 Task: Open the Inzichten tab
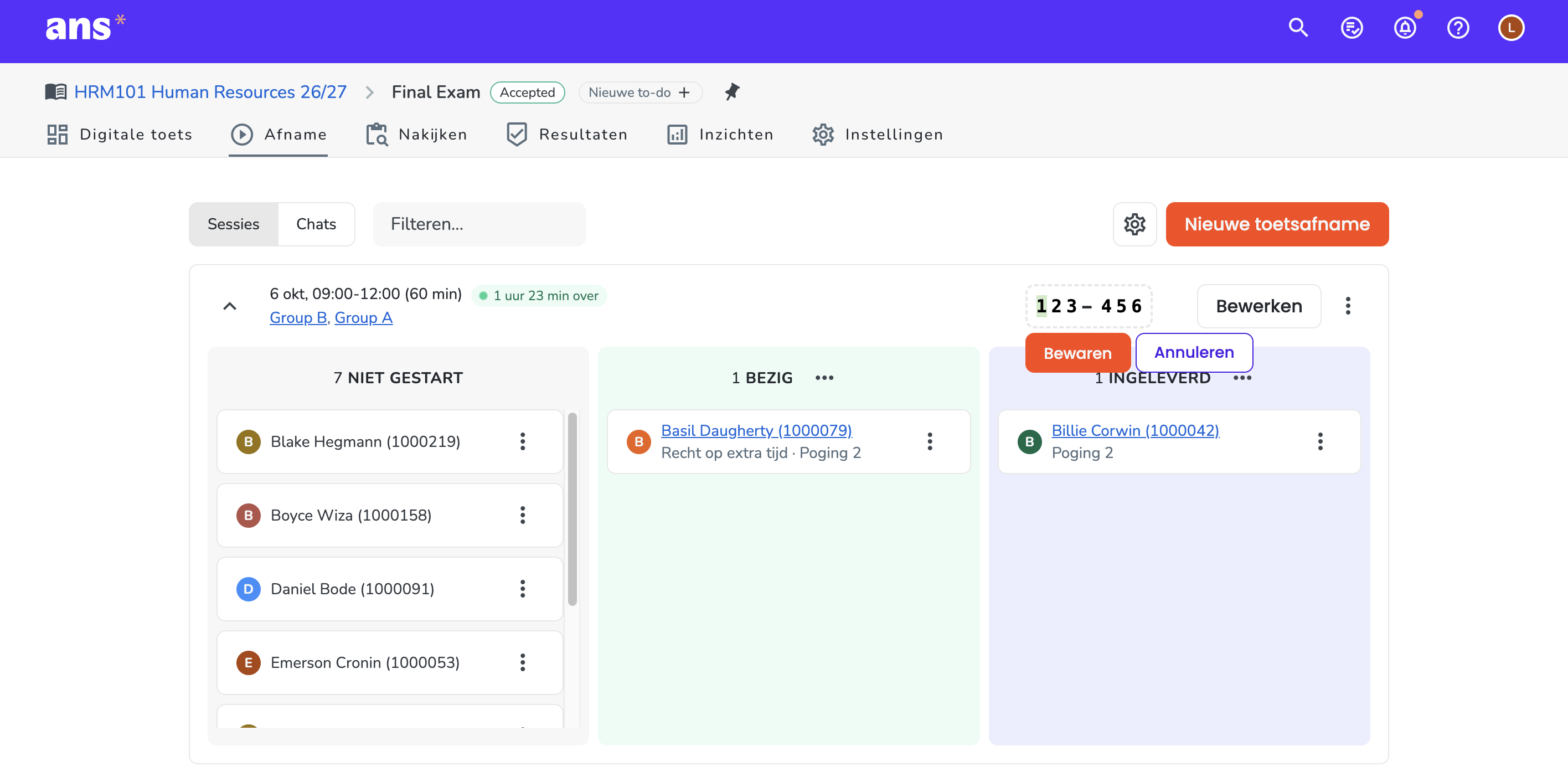(x=719, y=135)
